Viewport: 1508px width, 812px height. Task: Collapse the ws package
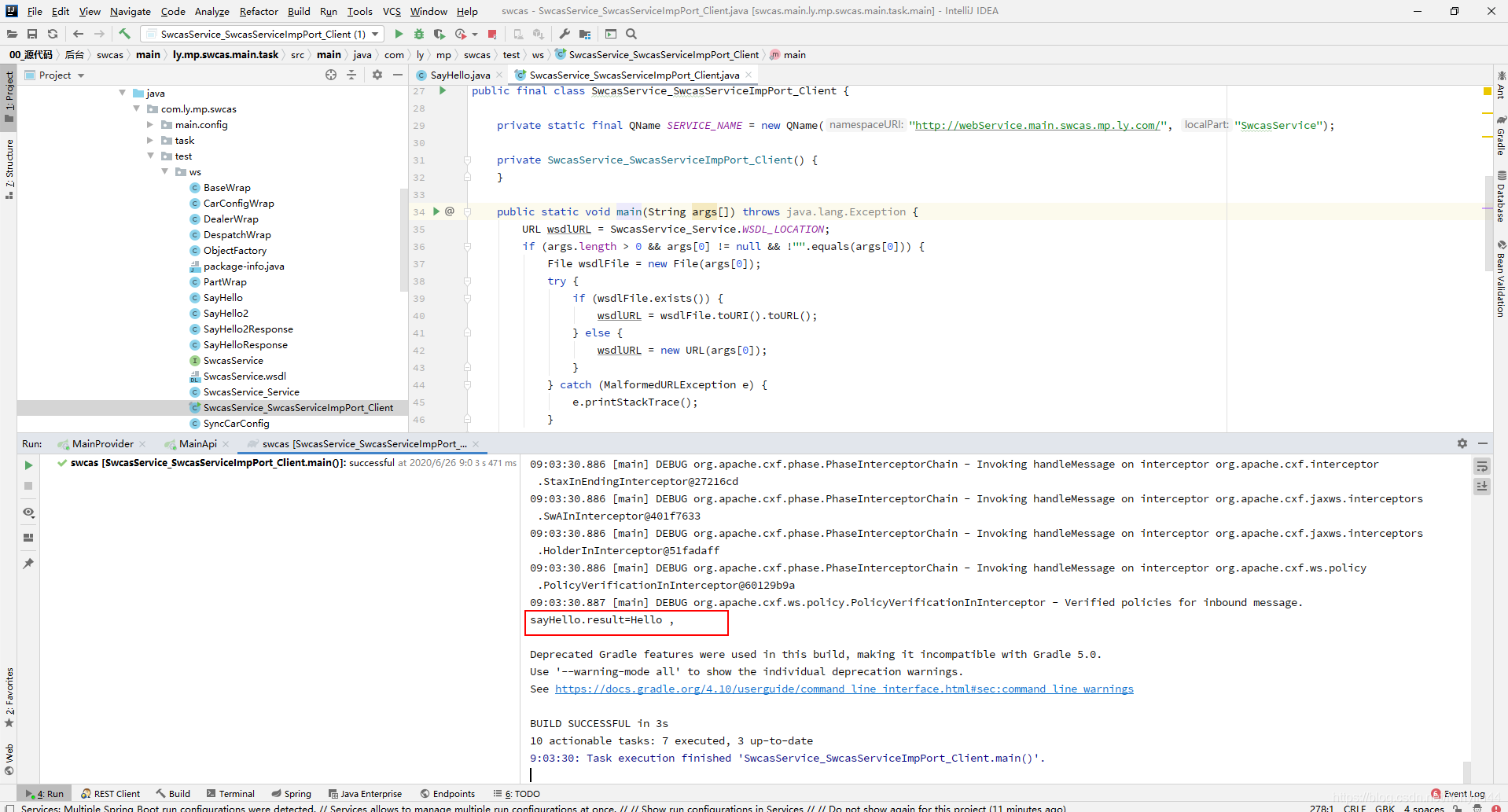165,171
